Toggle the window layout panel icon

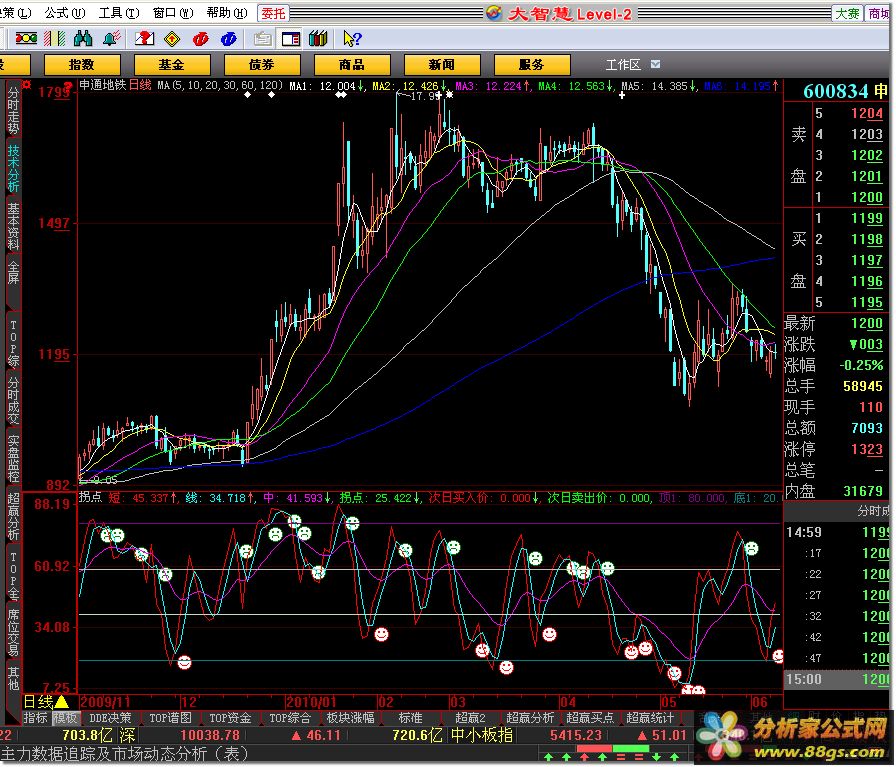290,38
